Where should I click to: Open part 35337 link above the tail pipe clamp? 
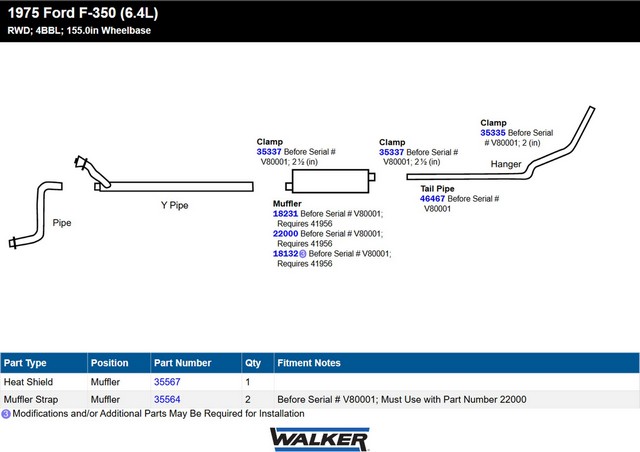391,152
